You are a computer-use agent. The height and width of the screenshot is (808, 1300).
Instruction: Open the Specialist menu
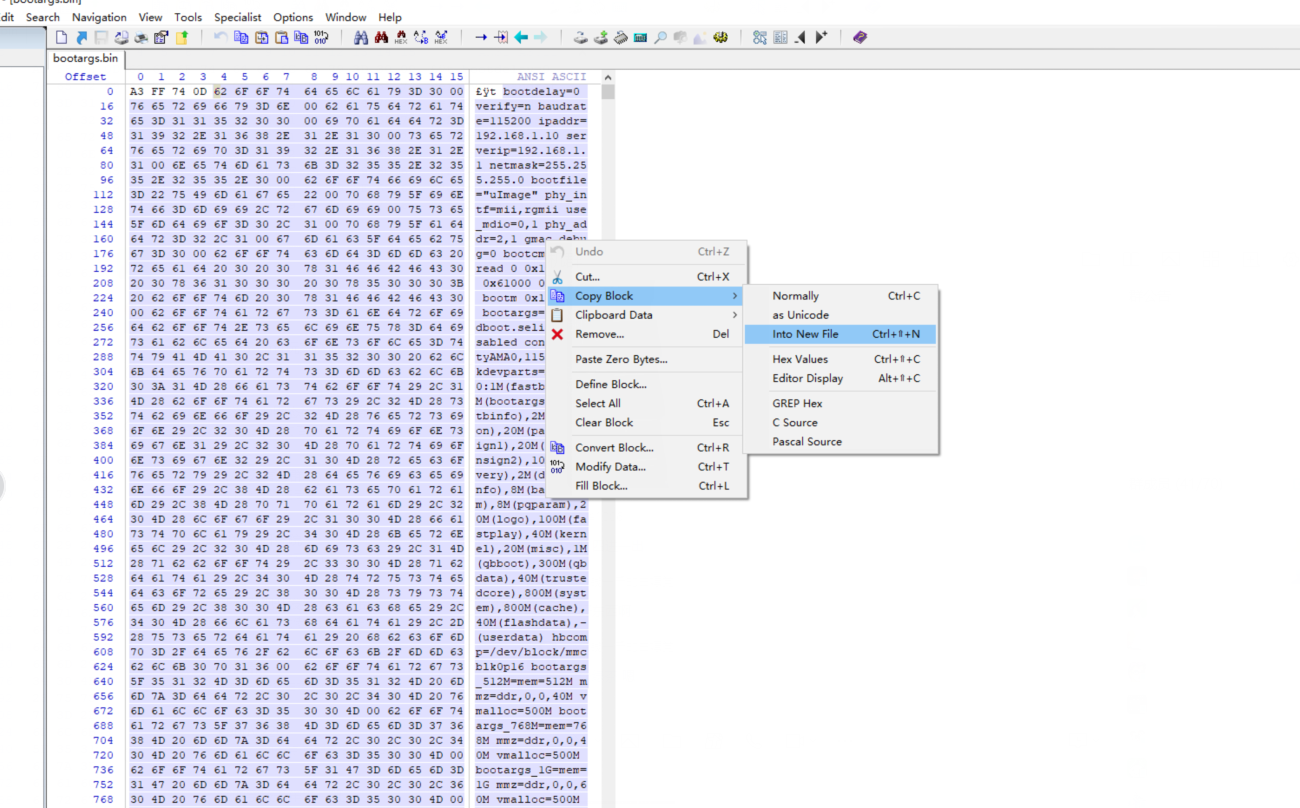[238, 17]
